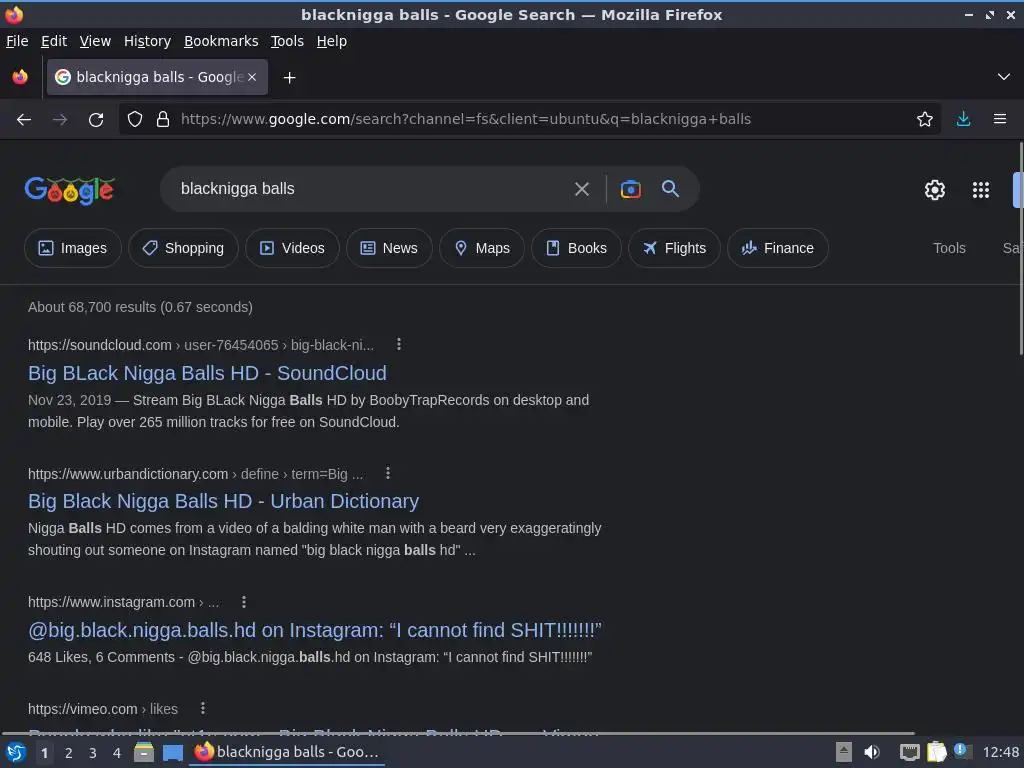View site security via padlock icon
Viewport: 1024px width, 768px height.
[x=163, y=120]
